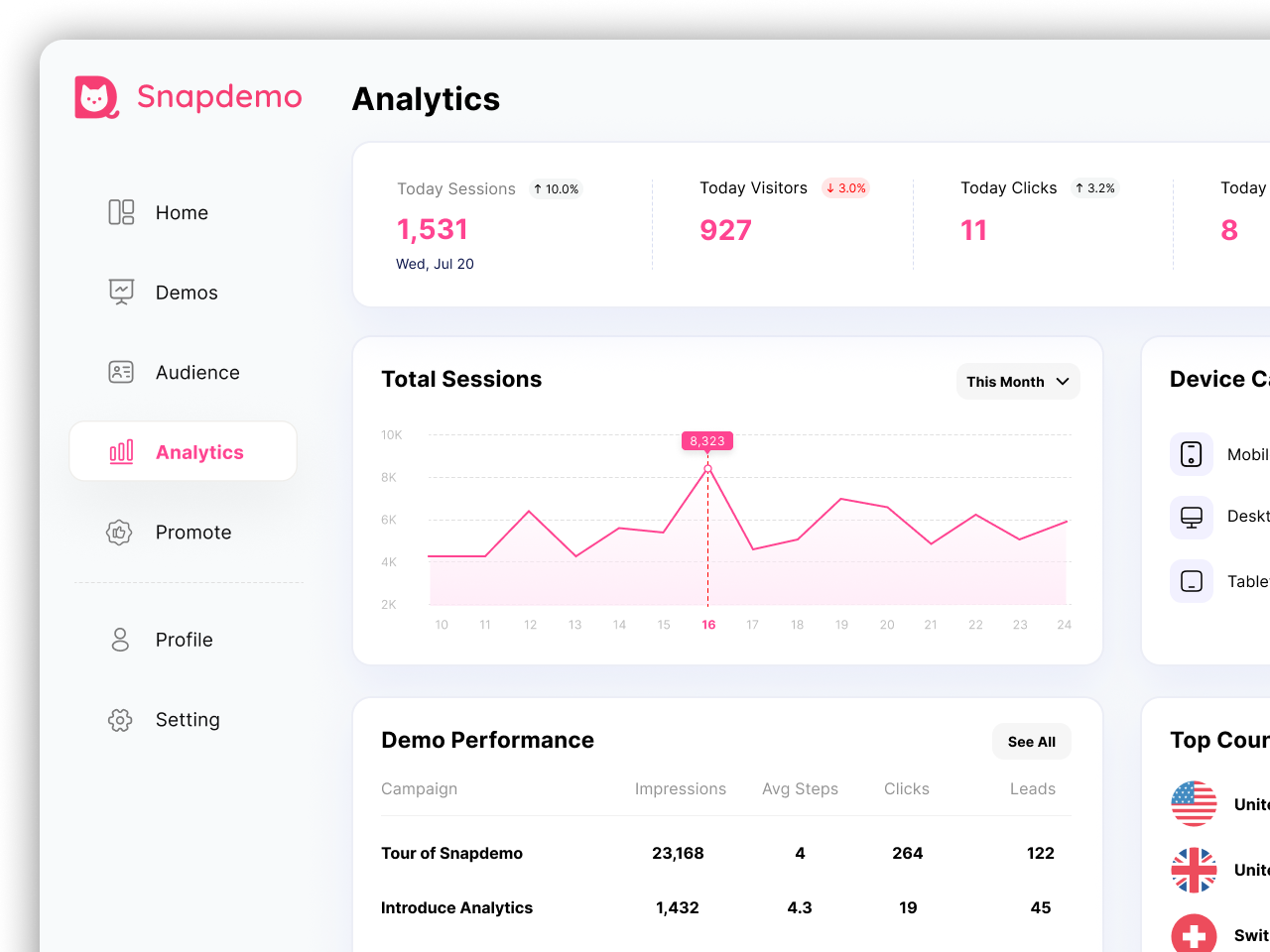Image resolution: width=1270 pixels, height=952 pixels.
Task: Click the See All button
Action: click(x=1032, y=742)
